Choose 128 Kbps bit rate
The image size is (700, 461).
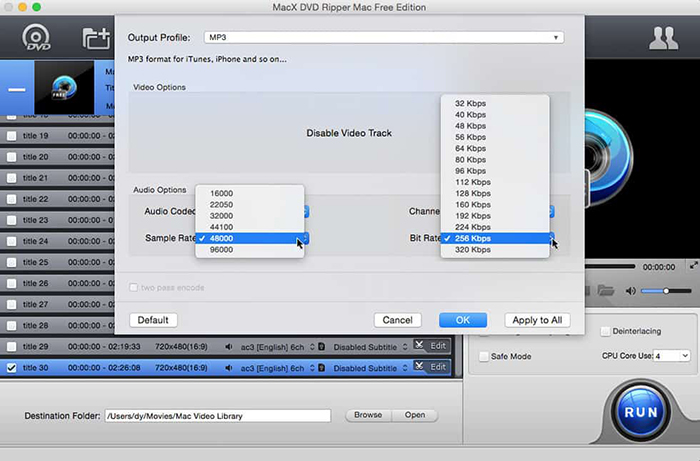pos(495,193)
